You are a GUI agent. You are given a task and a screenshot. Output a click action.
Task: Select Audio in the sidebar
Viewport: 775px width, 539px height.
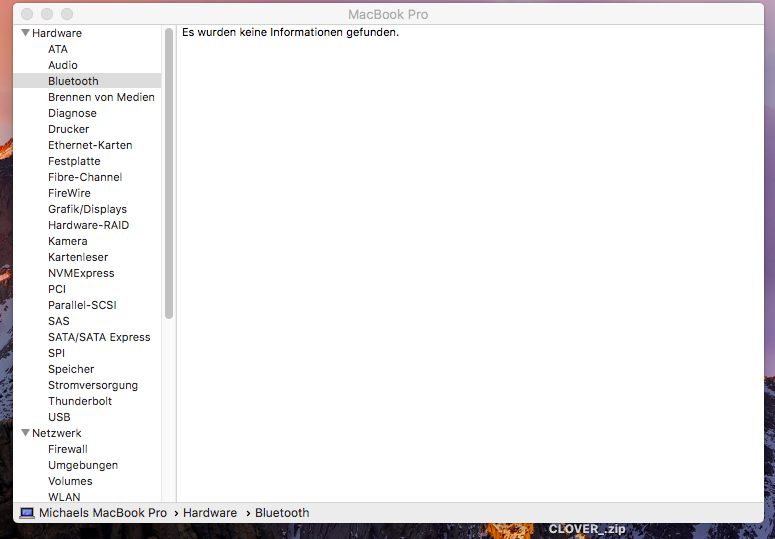[63, 65]
